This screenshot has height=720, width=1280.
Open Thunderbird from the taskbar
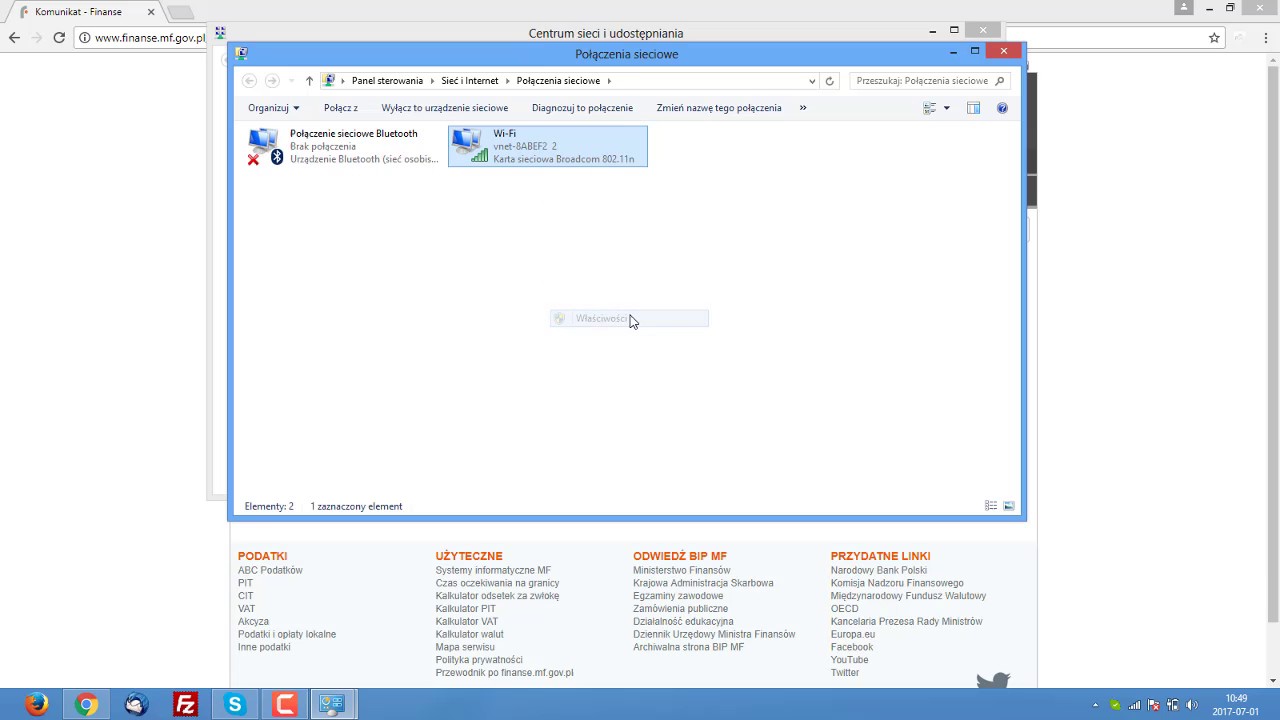(x=136, y=704)
